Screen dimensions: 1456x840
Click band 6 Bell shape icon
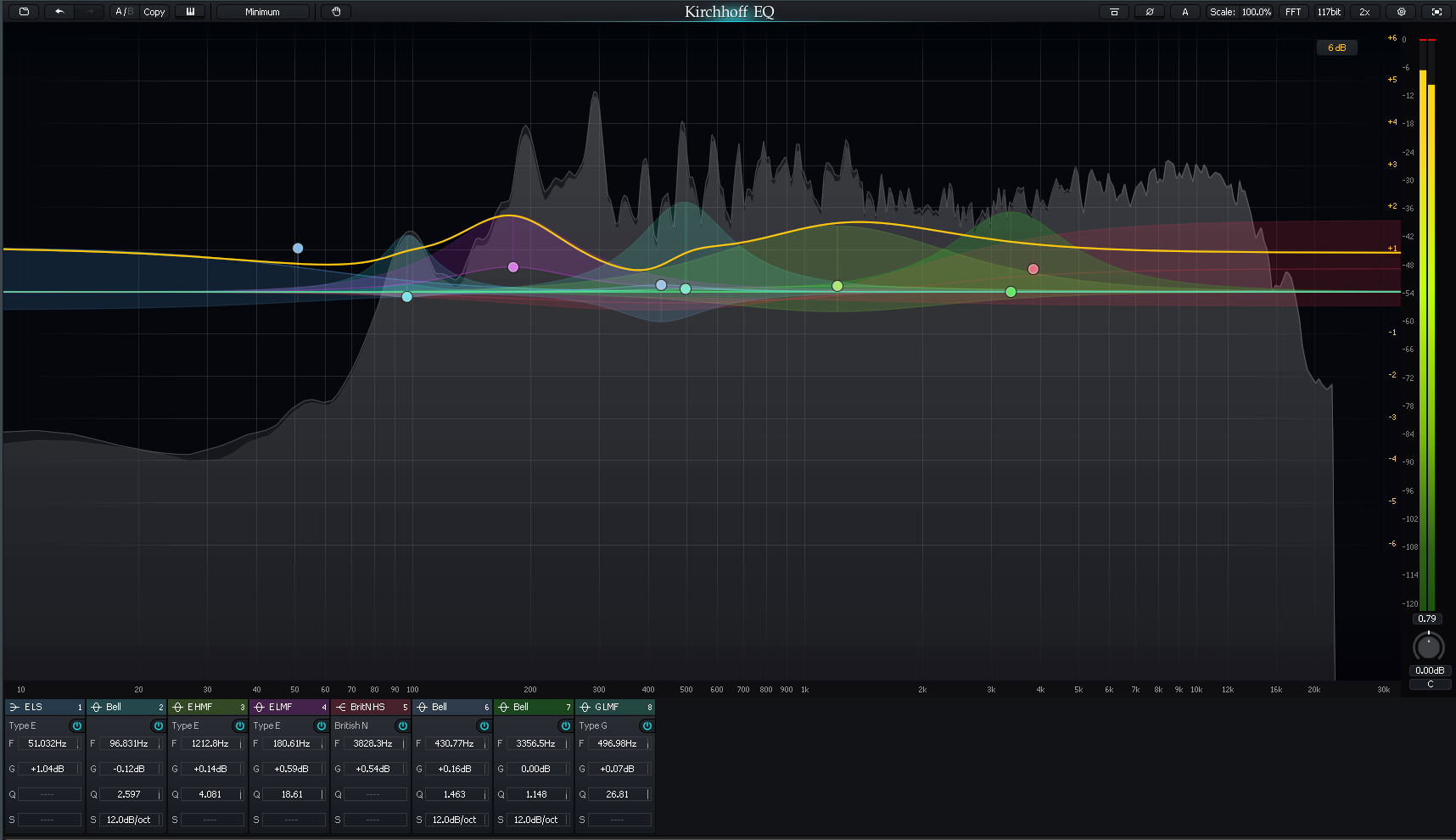coord(422,707)
